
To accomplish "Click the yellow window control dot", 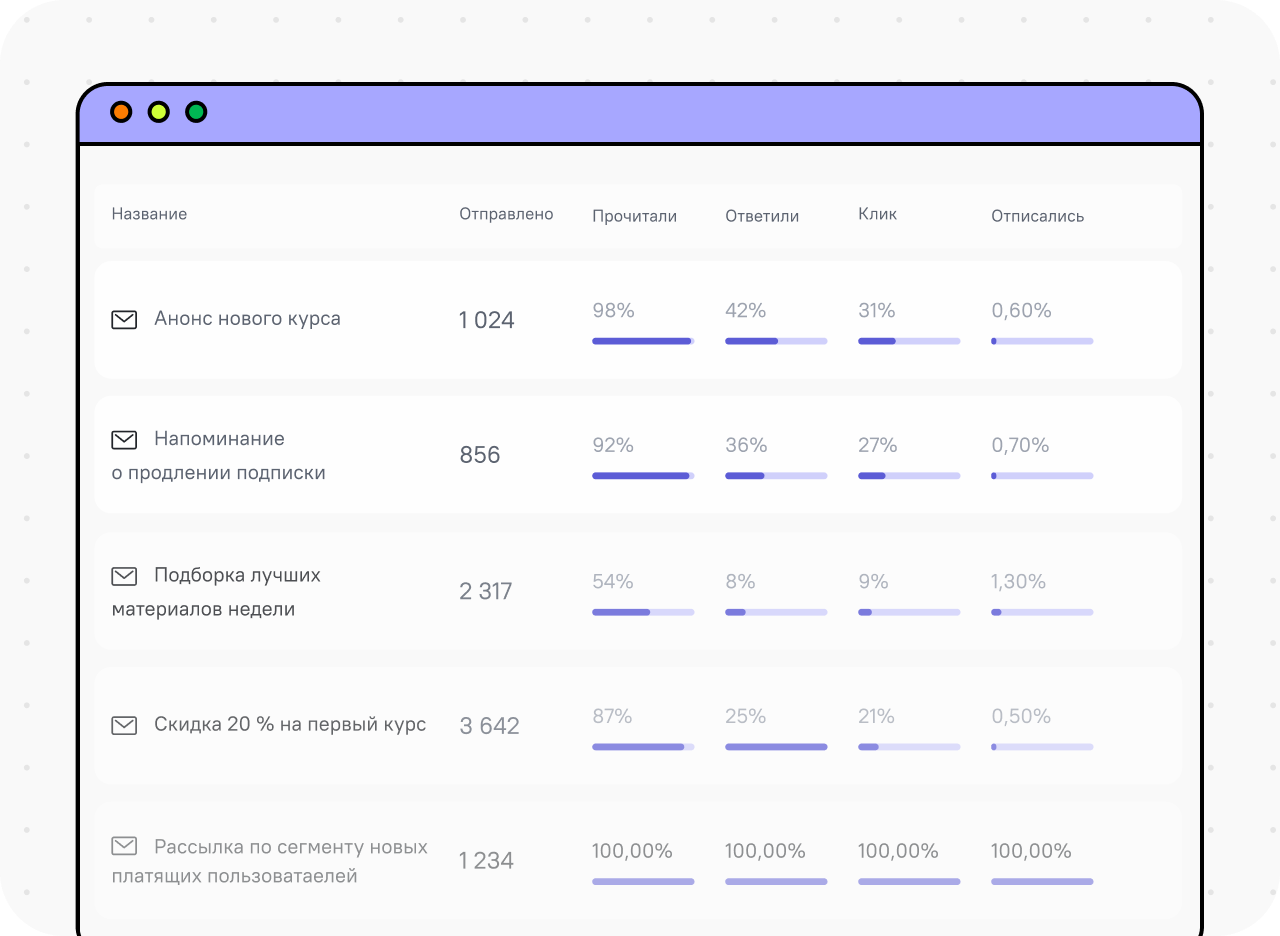I will (x=159, y=112).
